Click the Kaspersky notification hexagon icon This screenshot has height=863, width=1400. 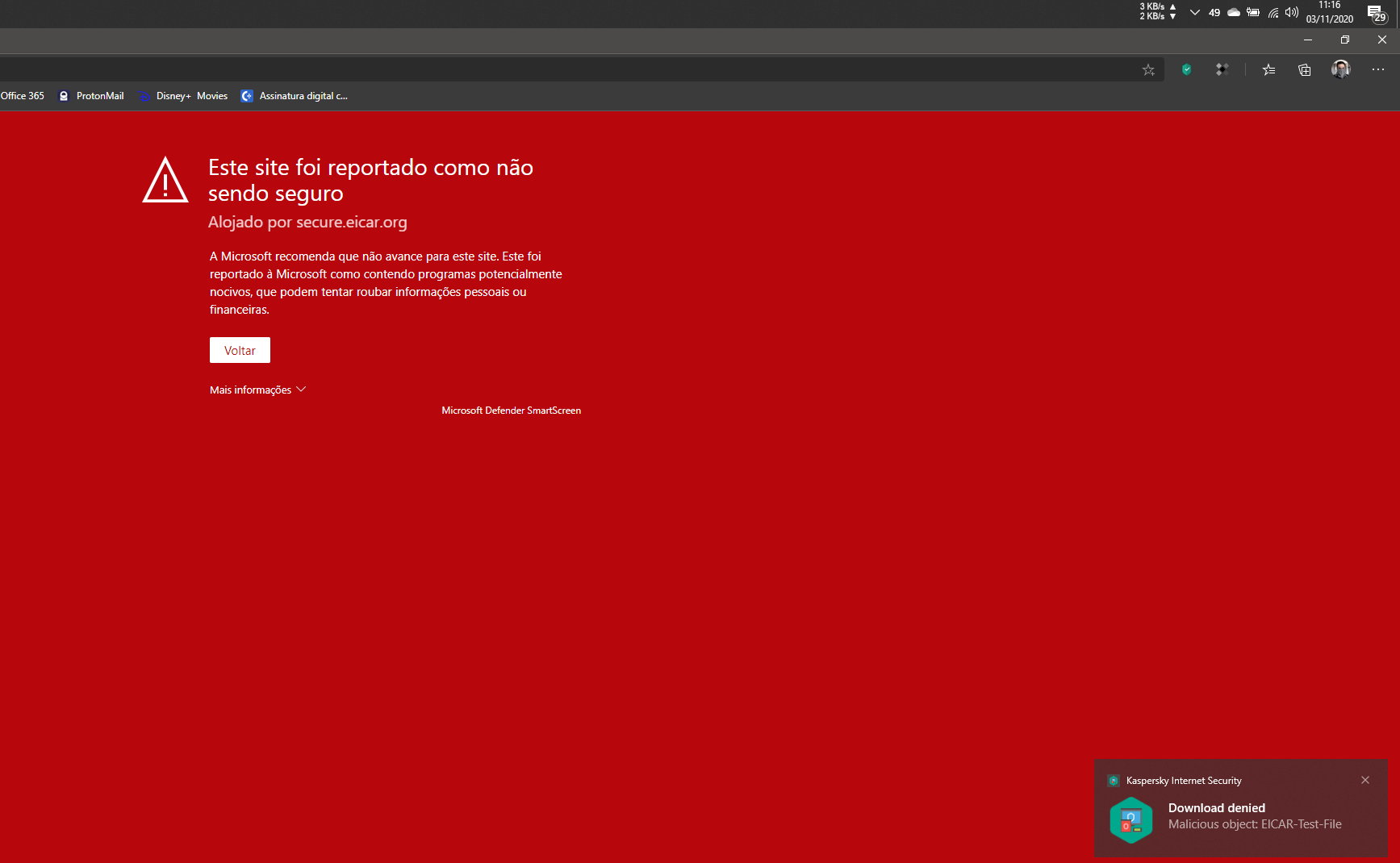(x=1130, y=820)
